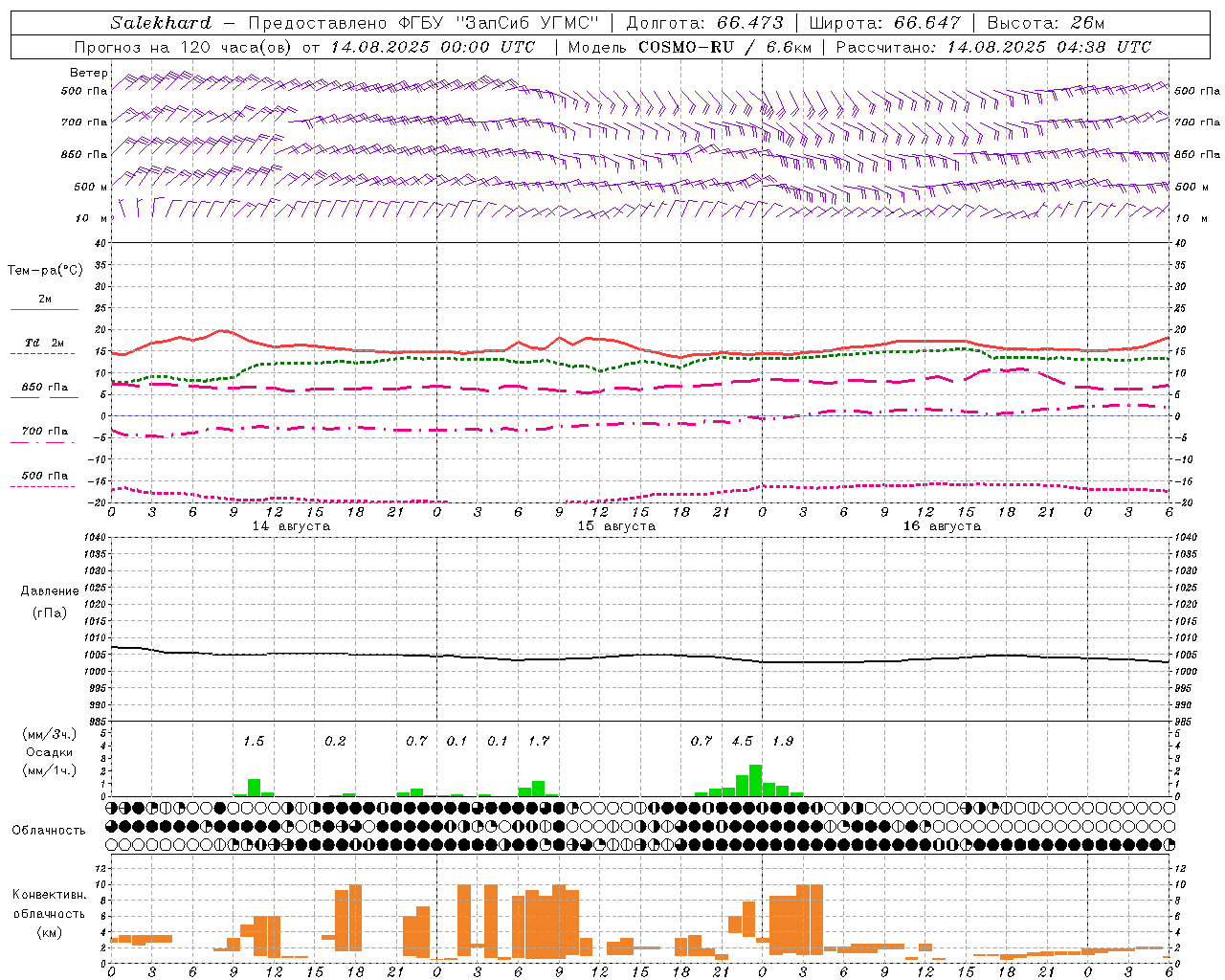Click the "1.9" three-hour precipitation value
This screenshot has height=980, width=1225.
(783, 742)
